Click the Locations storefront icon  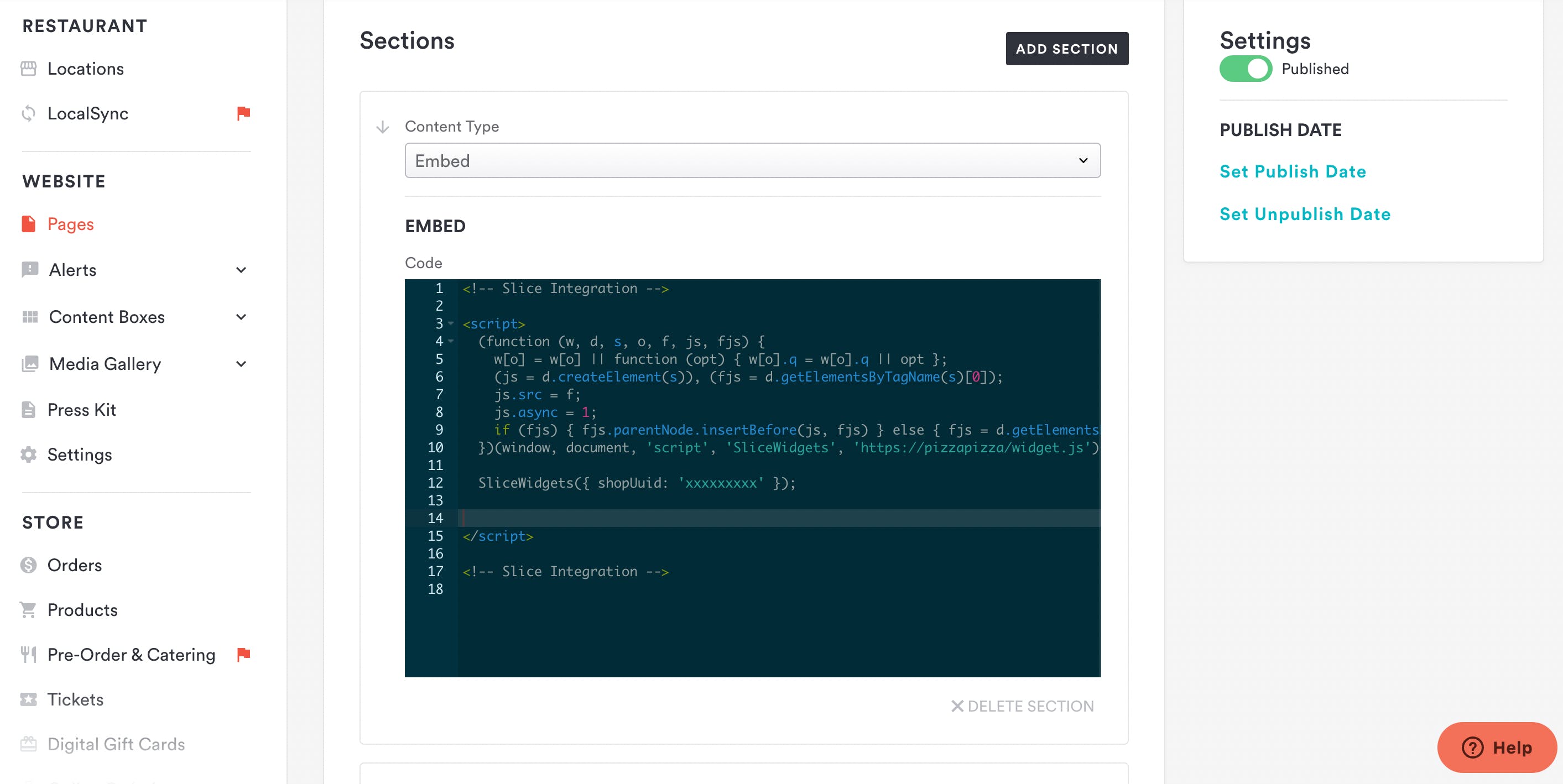click(29, 69)
